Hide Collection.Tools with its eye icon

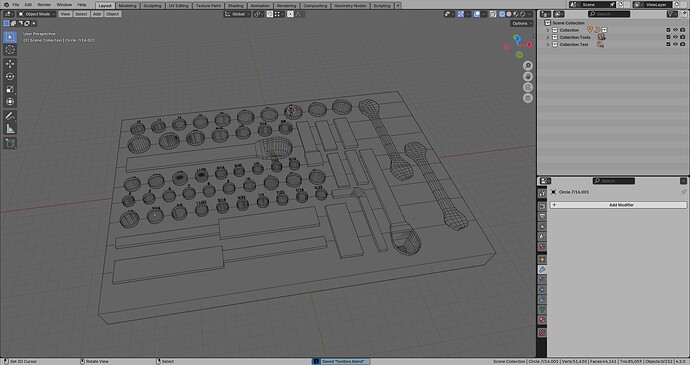(675, 37)
